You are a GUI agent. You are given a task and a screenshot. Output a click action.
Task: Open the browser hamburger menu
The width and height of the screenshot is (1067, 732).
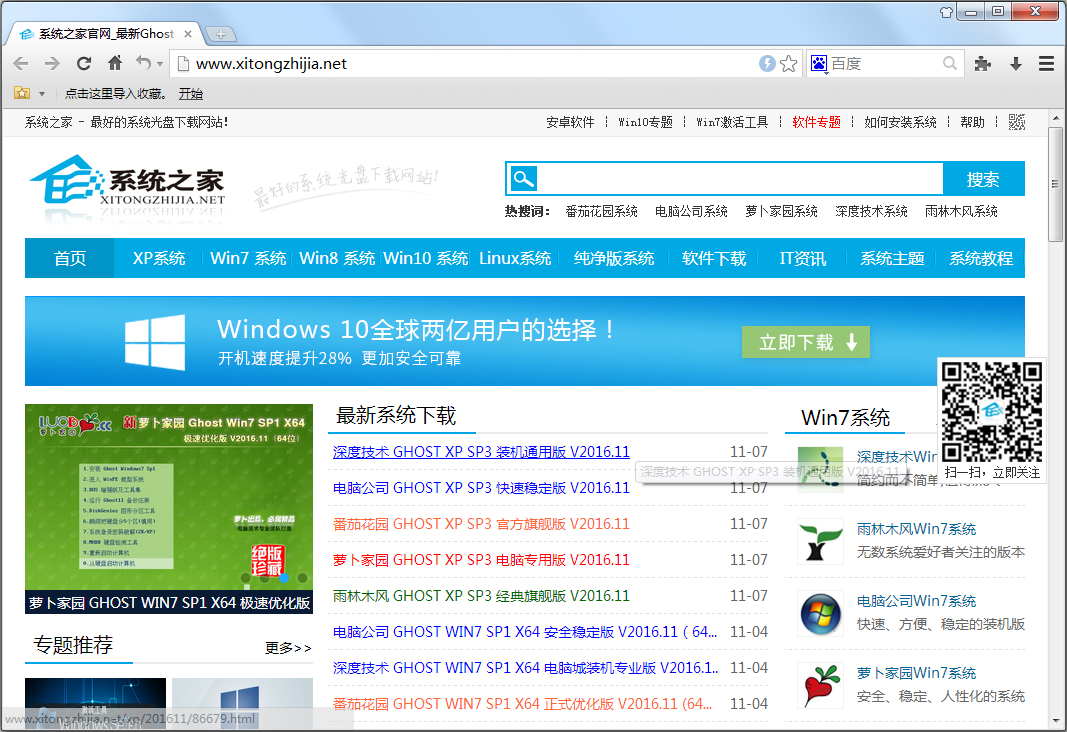coord(1046,64)
